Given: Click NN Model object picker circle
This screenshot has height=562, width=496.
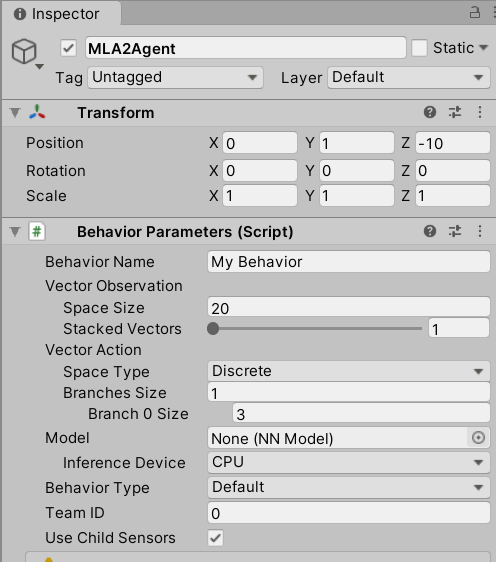Looking at the screenshot, I should [478, 438].
